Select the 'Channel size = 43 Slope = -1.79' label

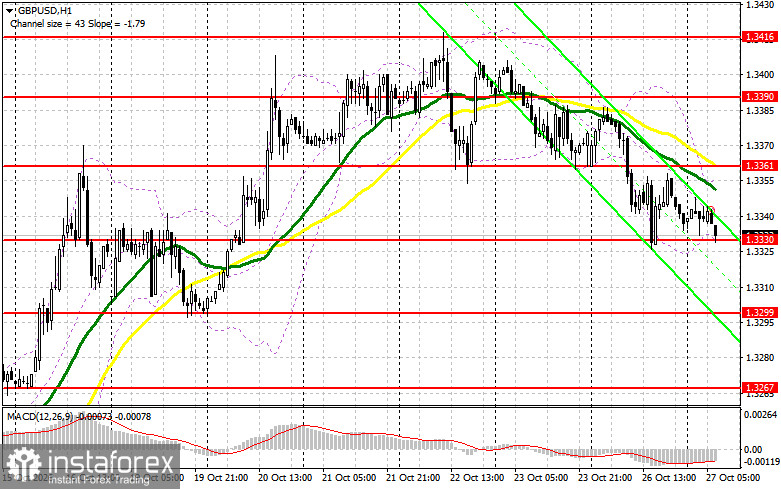(78, 23)
